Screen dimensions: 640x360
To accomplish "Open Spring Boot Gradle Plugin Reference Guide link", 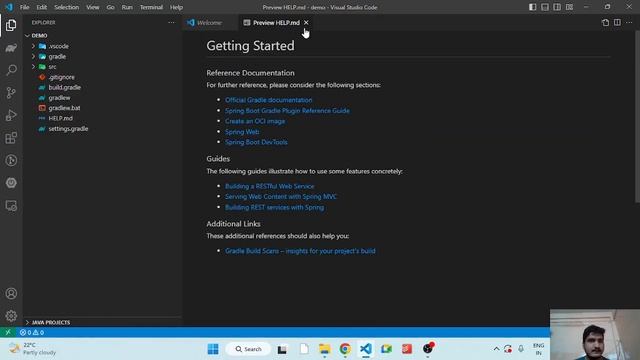I will click(x=287, y=111).
